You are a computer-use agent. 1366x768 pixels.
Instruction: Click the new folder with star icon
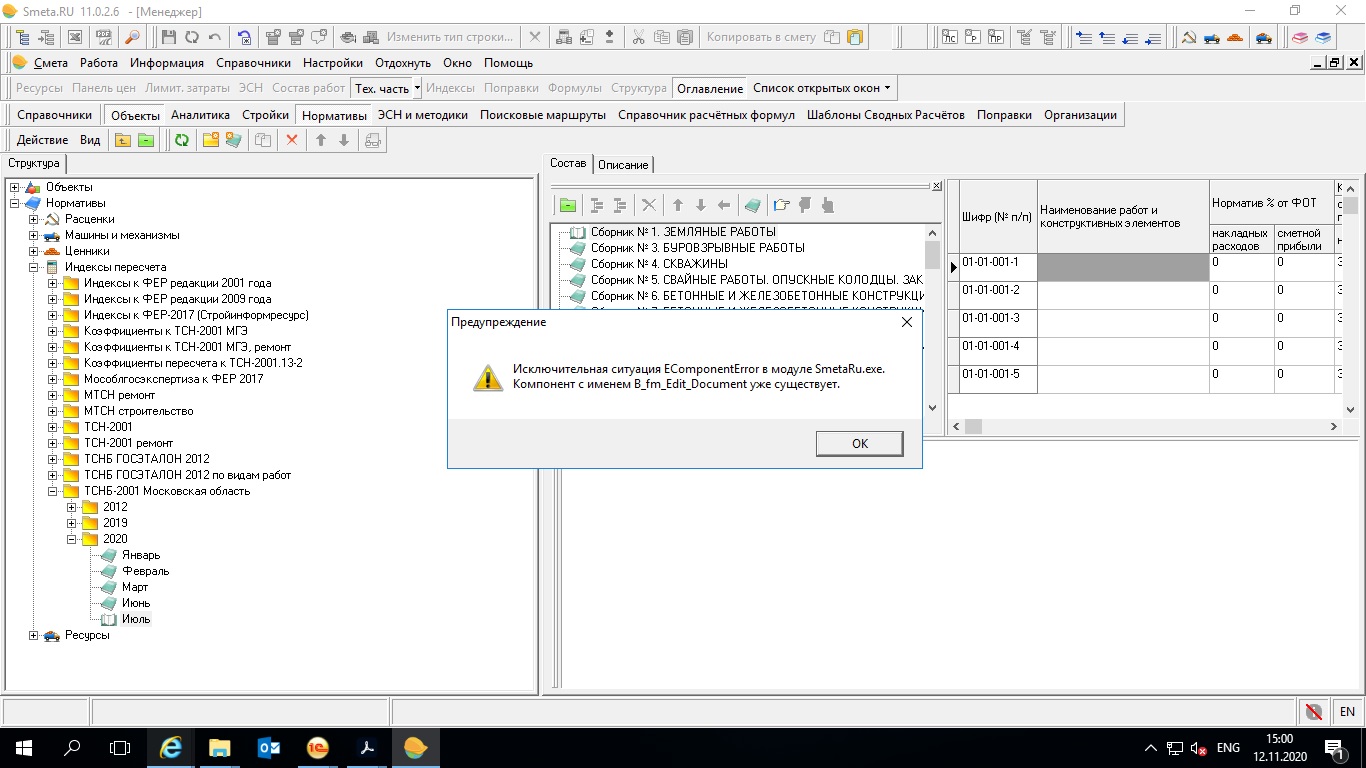pyautogui.click(x=211, y=140)
